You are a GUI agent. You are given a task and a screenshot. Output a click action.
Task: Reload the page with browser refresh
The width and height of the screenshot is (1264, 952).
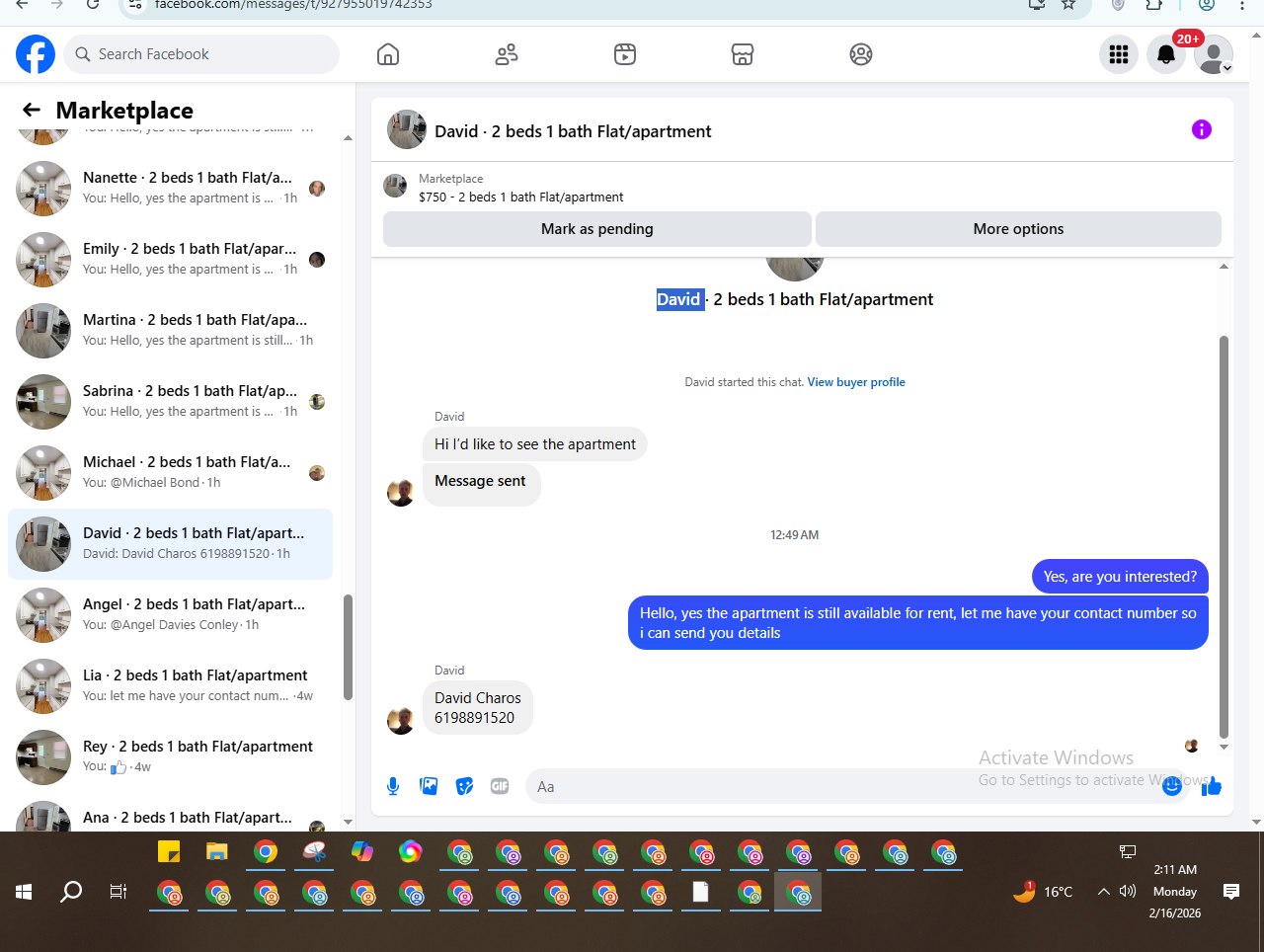coord(92,4)
